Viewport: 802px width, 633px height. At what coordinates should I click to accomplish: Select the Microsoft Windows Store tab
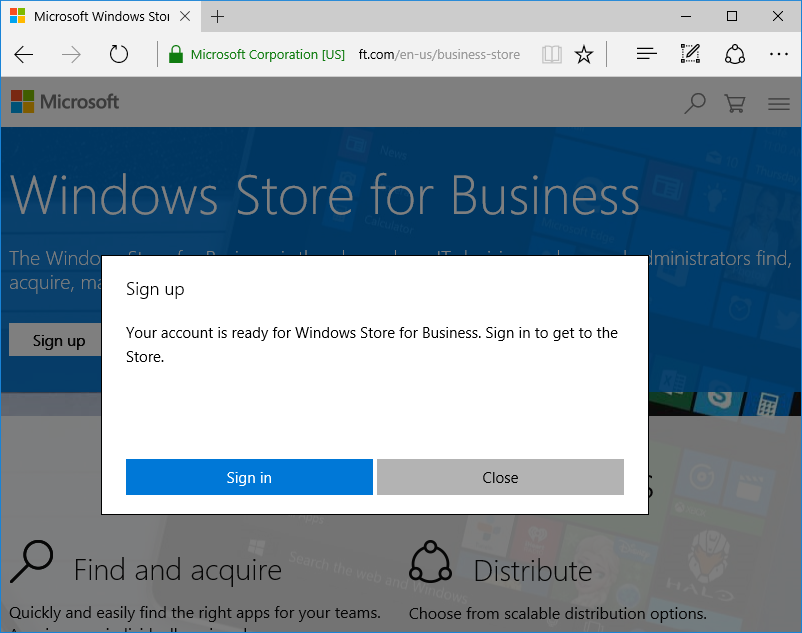pyautogui.click(x=98, y=17)
